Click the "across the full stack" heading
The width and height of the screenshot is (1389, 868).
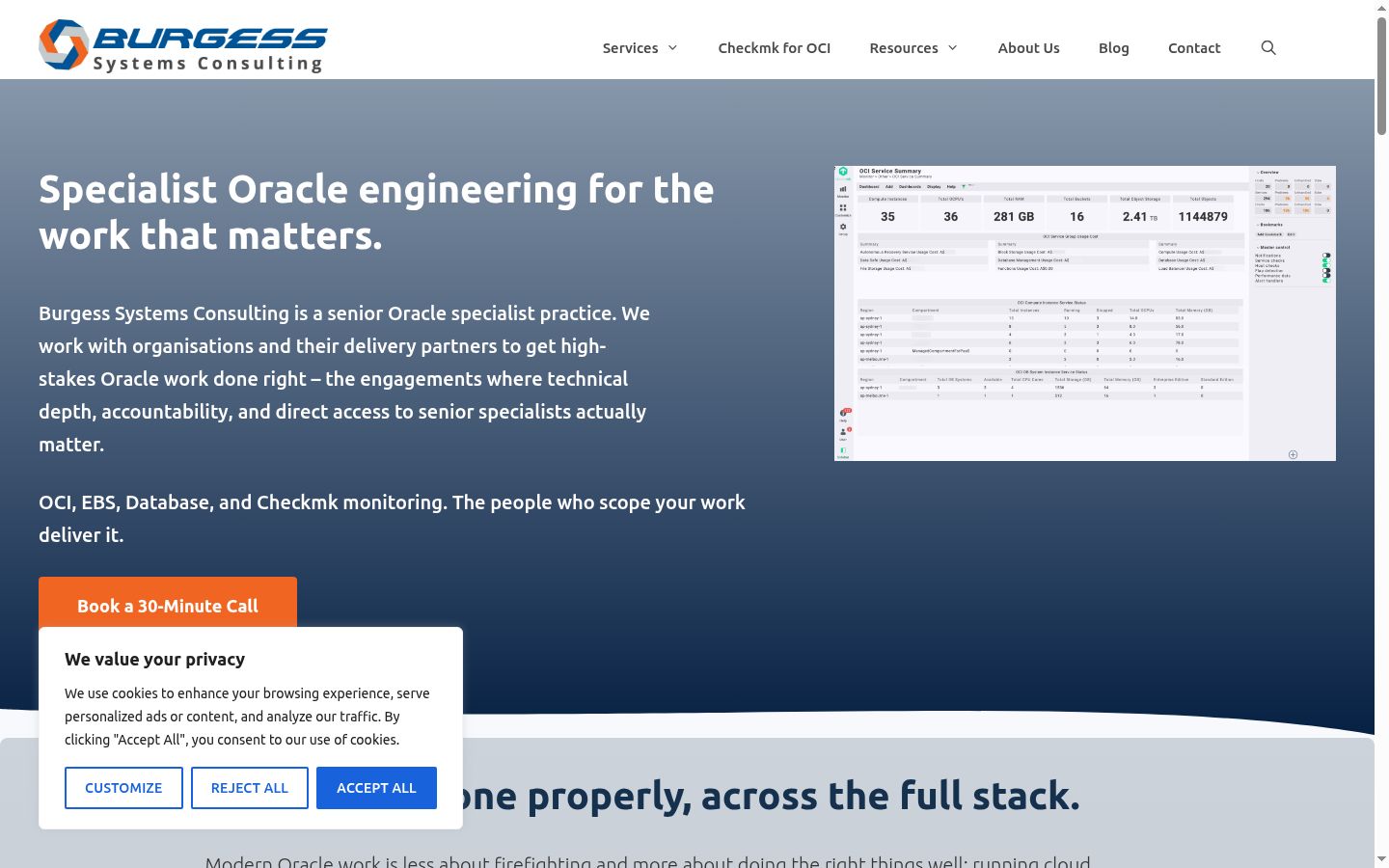(770, 796)
